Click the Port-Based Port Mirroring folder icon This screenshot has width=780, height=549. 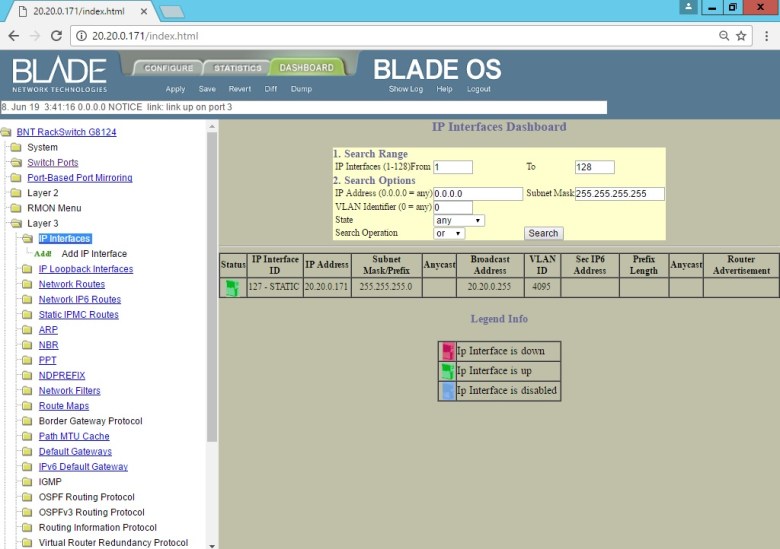click(16, 178)
